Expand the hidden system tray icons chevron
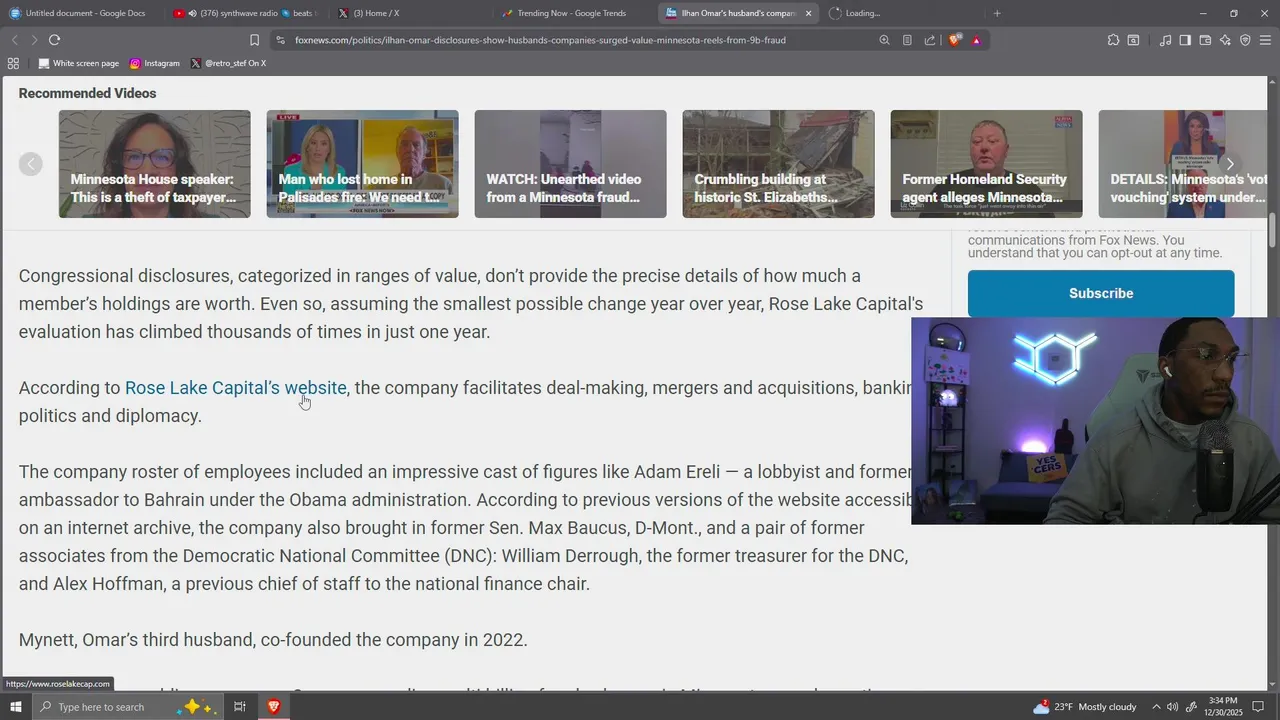The image size is (1280, 720). [x=1156, y=707]
